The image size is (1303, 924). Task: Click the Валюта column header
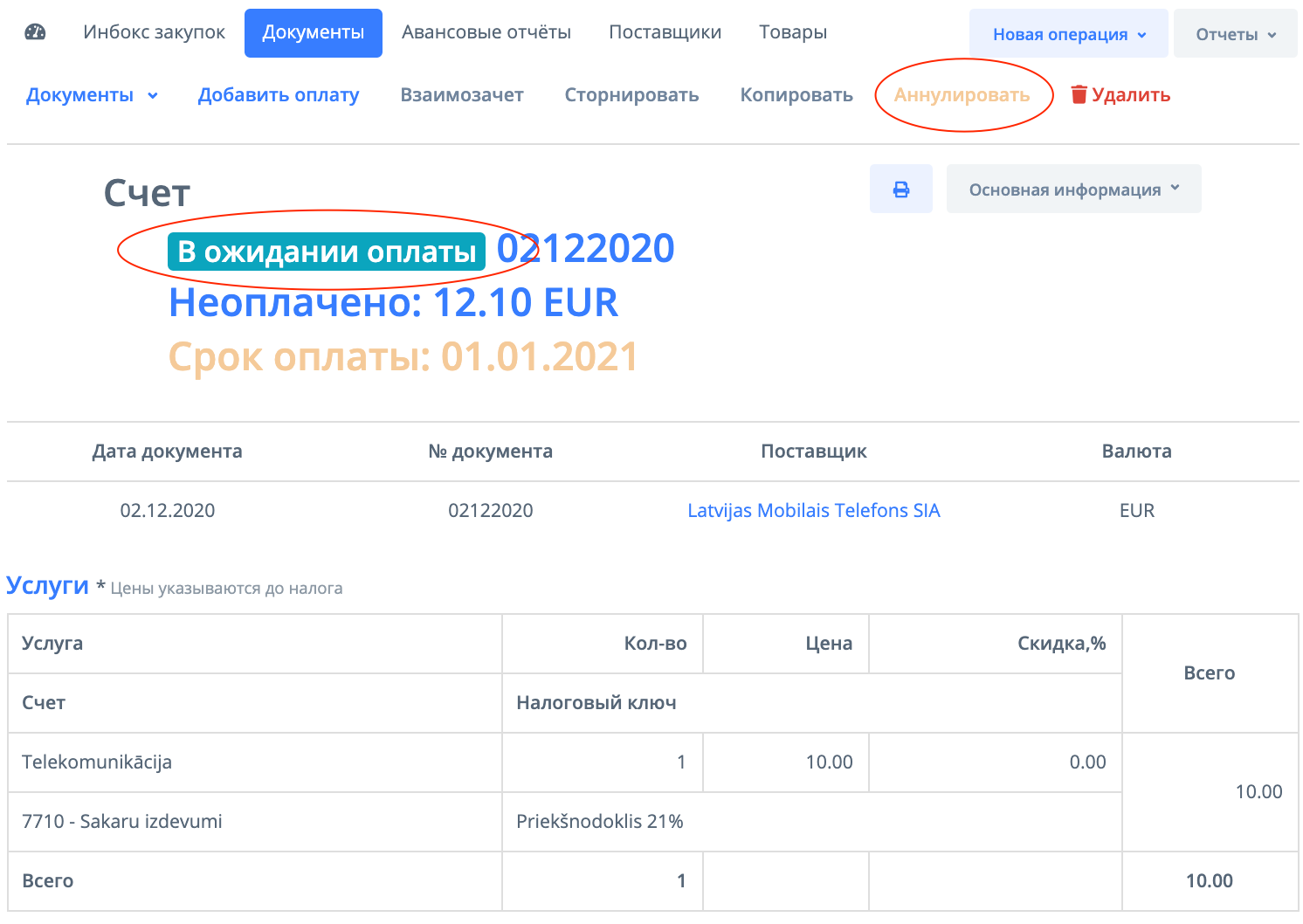(1137, 452)
